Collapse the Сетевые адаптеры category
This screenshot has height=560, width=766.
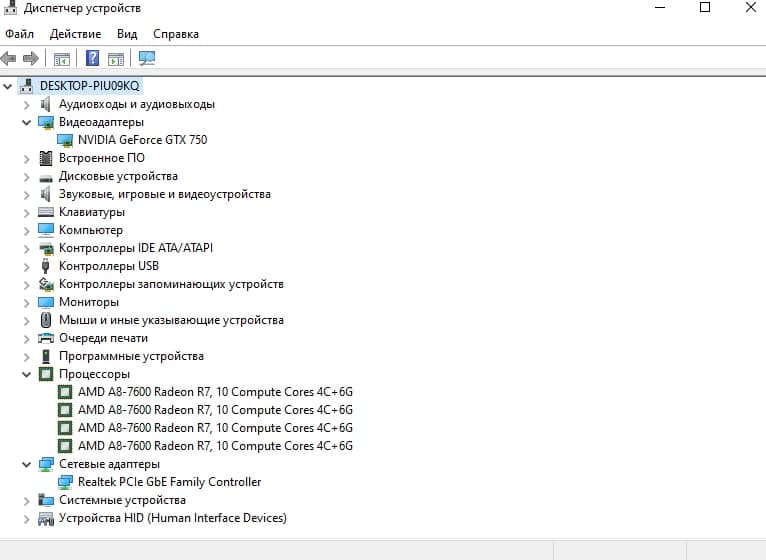[26, 464]
